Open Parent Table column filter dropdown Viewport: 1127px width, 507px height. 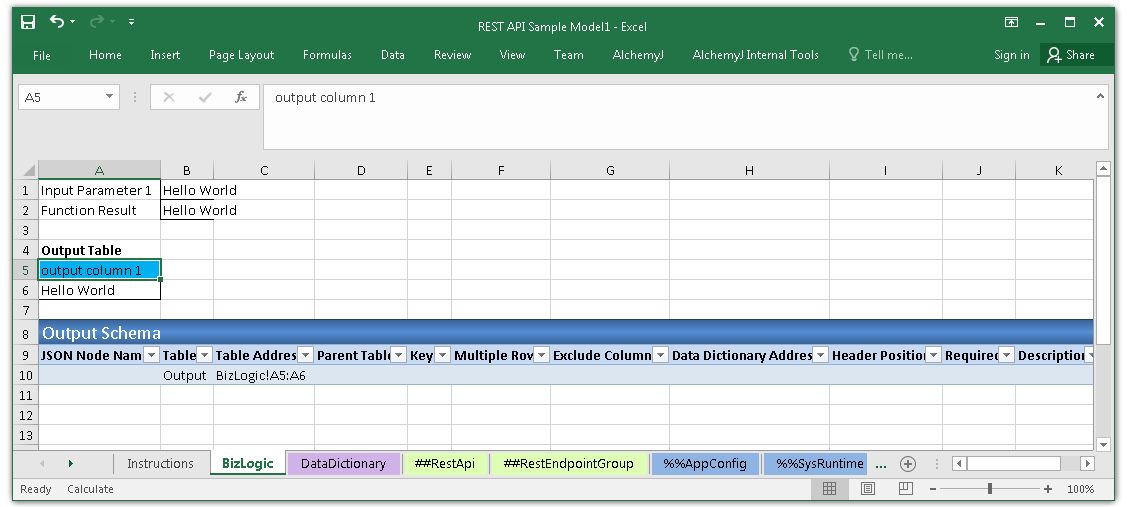[399, 355]
